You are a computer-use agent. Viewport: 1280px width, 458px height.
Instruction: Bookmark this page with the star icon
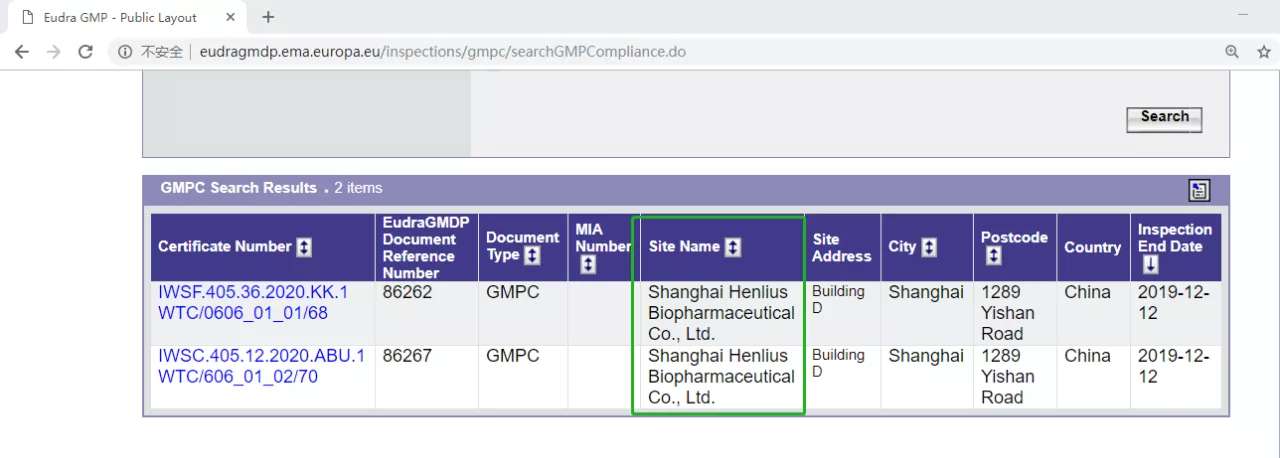1263,52
